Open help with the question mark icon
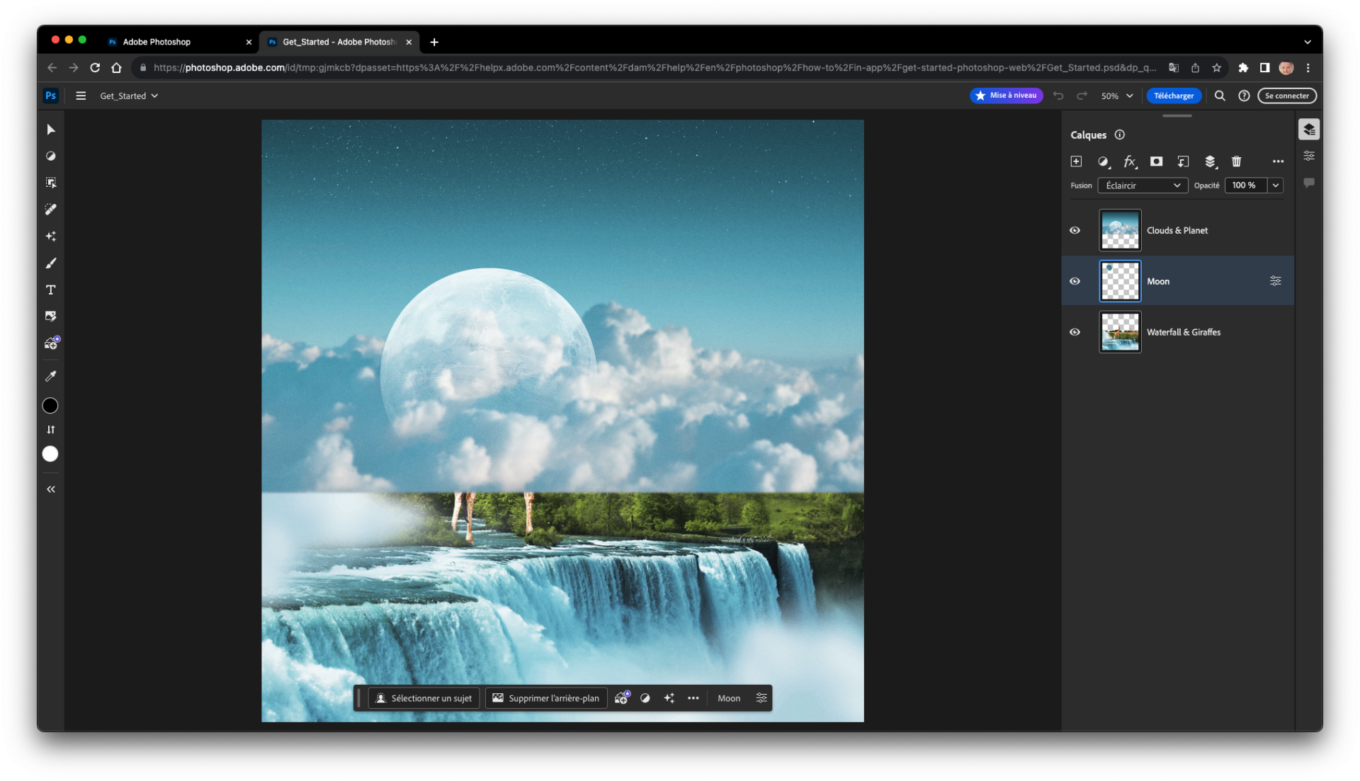Screen dimensions: 1360x781 click(x=1244, y=96)
